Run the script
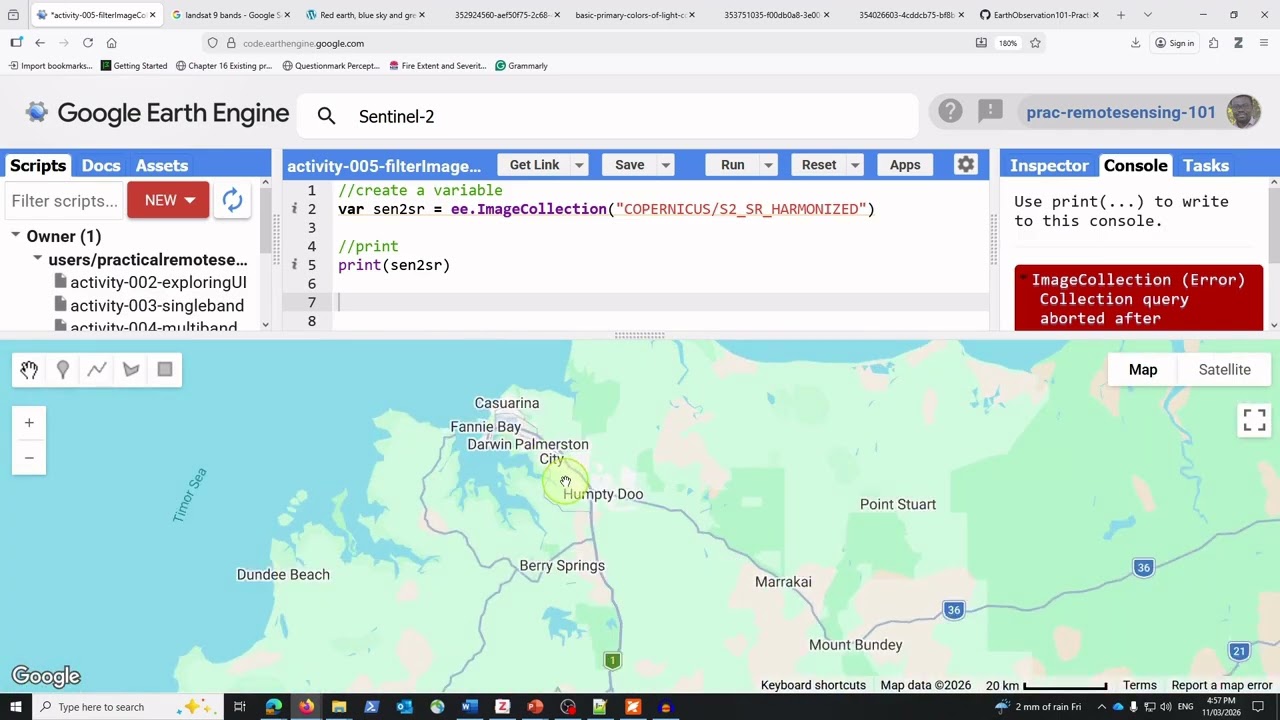Viewport: 1280px width, 720px height. [x=733, y=165]
